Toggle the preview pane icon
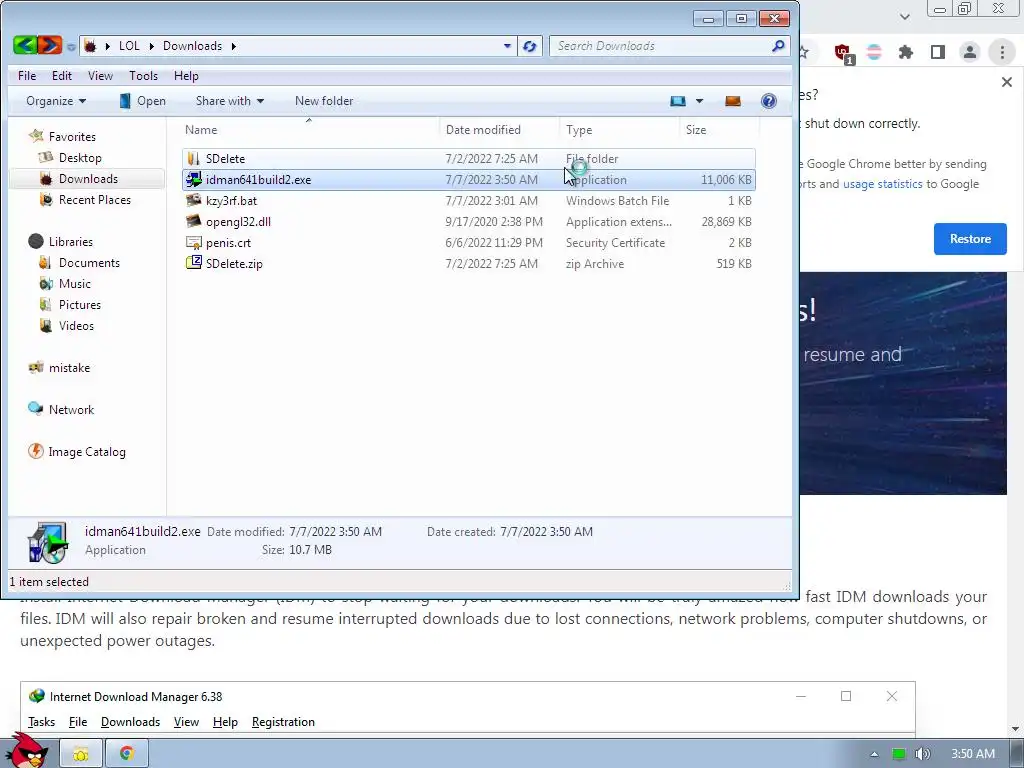Viewport: 1024px width, 768px height. coord(733,101)
